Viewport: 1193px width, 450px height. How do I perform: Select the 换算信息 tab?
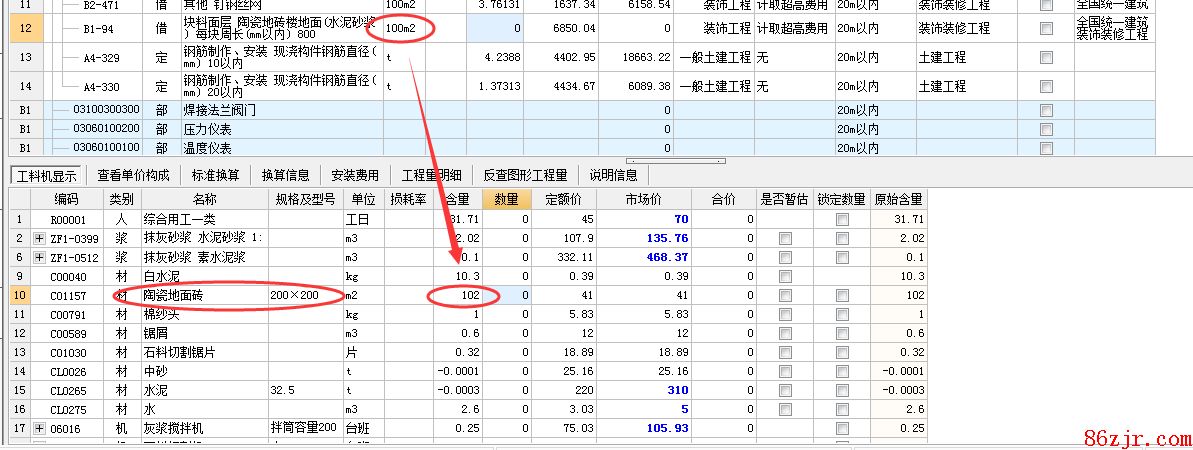[285, 175]
